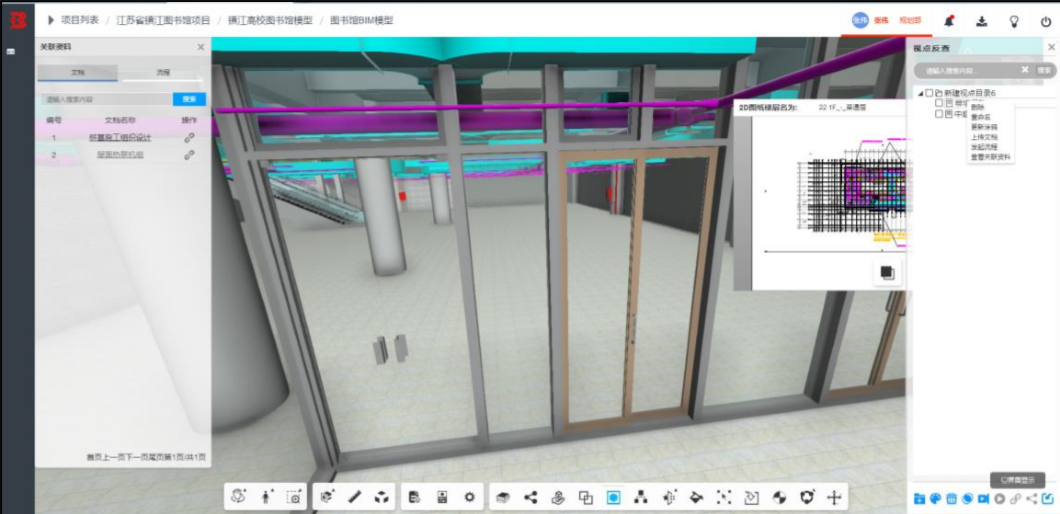The height and width of the screenshot is (514, 1060).
Task: Click the walk-mode person icon
Action: pyautogui.click(x=266, y=497)
